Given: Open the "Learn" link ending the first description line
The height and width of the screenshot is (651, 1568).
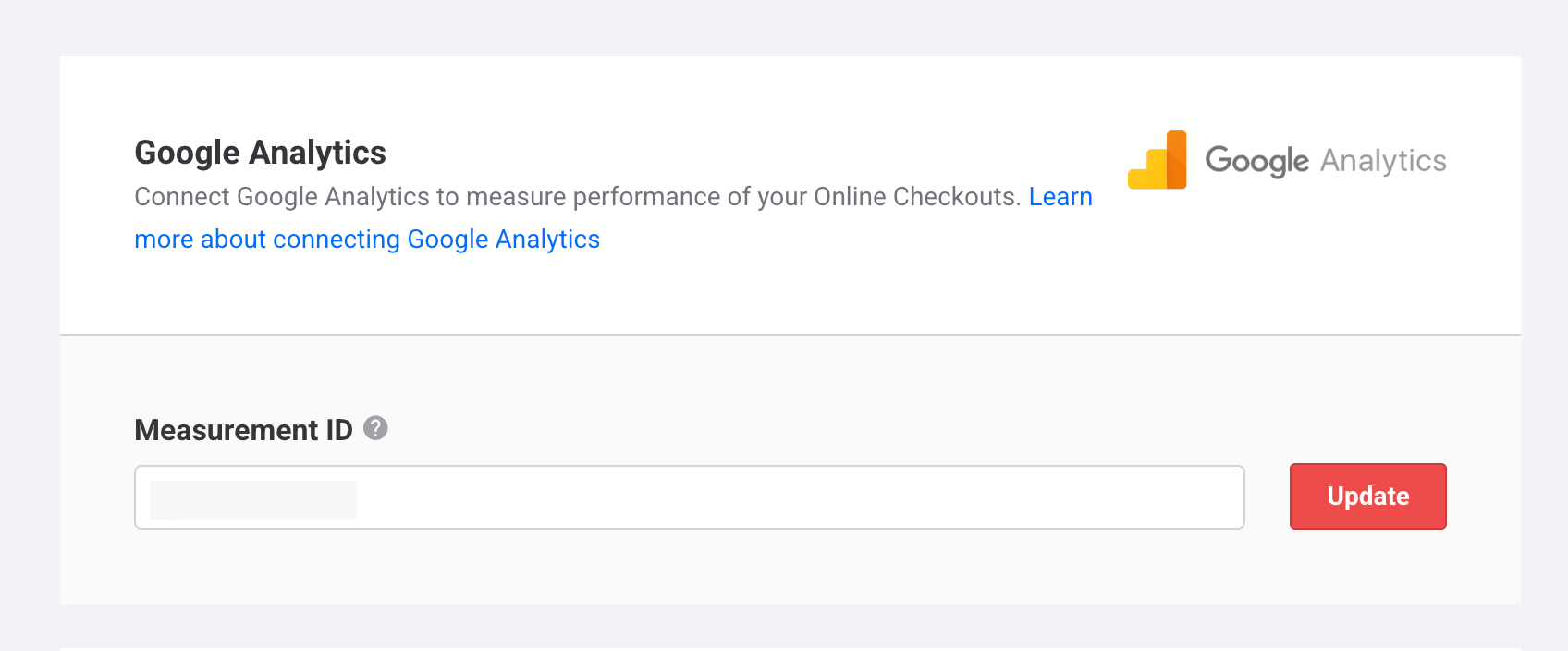Looking at the screenshot, I should 1060,197.
